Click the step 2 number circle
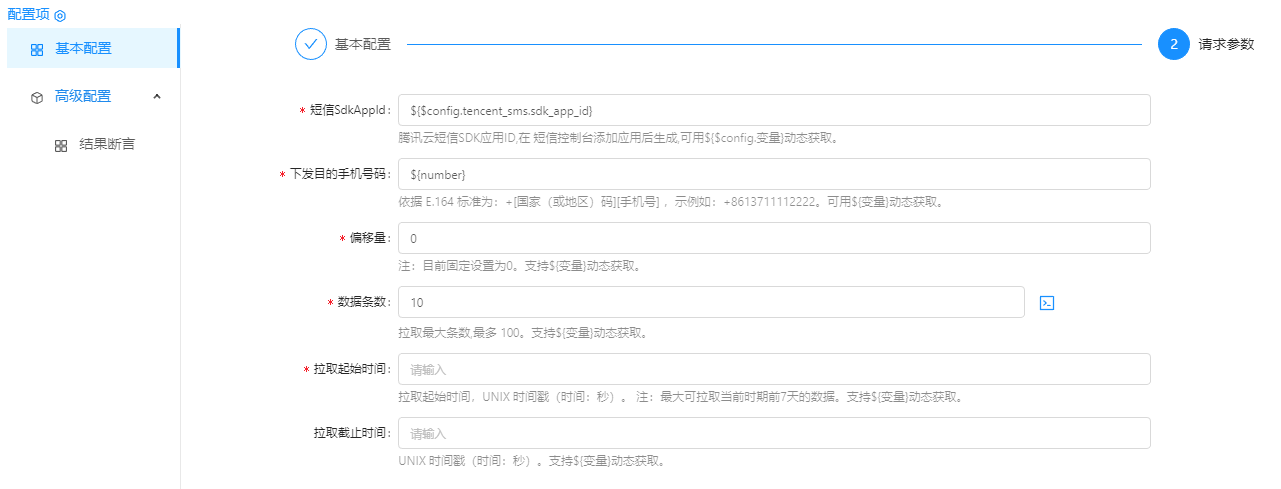The image size is (1281, 489). click(1173, 44)
